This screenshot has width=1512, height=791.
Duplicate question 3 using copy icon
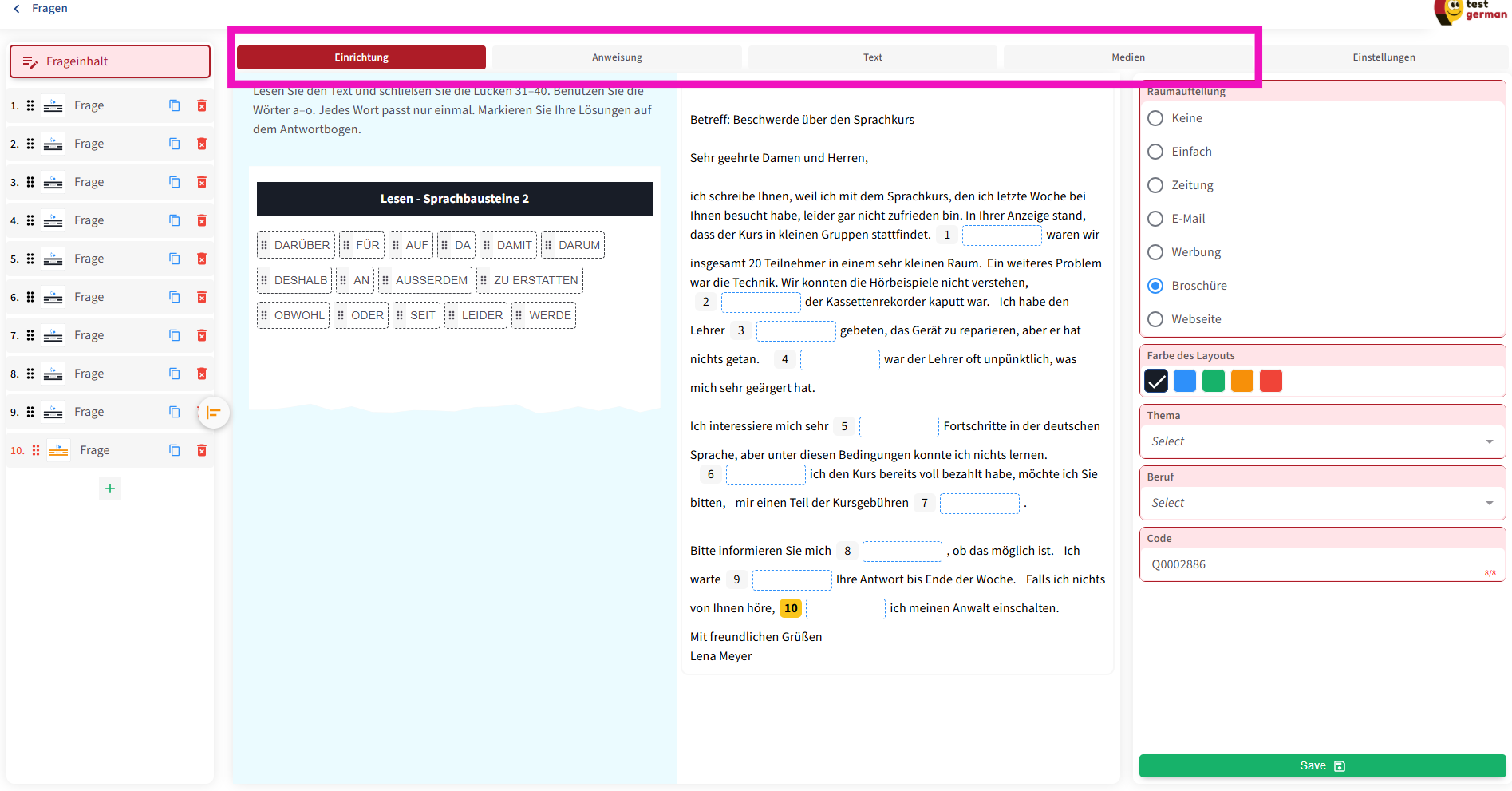(175, 182)
